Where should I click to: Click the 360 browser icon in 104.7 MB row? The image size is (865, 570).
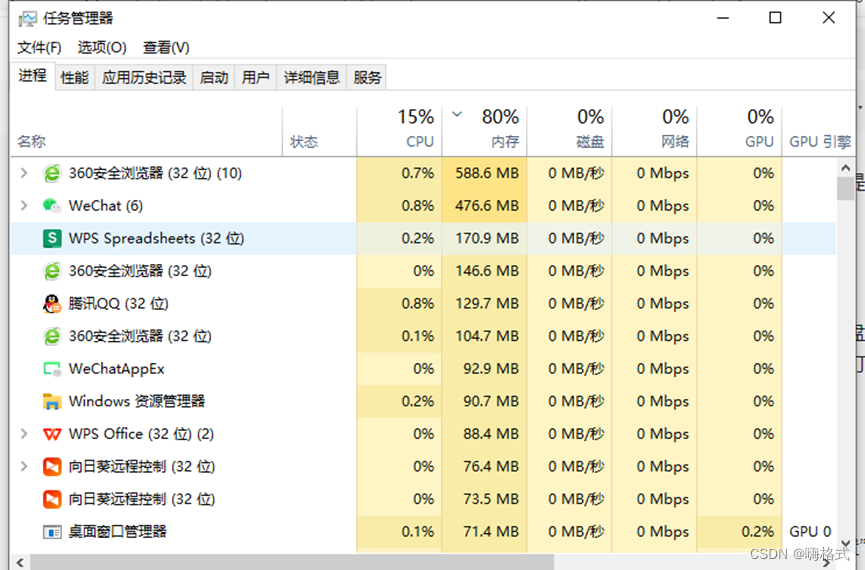click(x=52, y=336)
